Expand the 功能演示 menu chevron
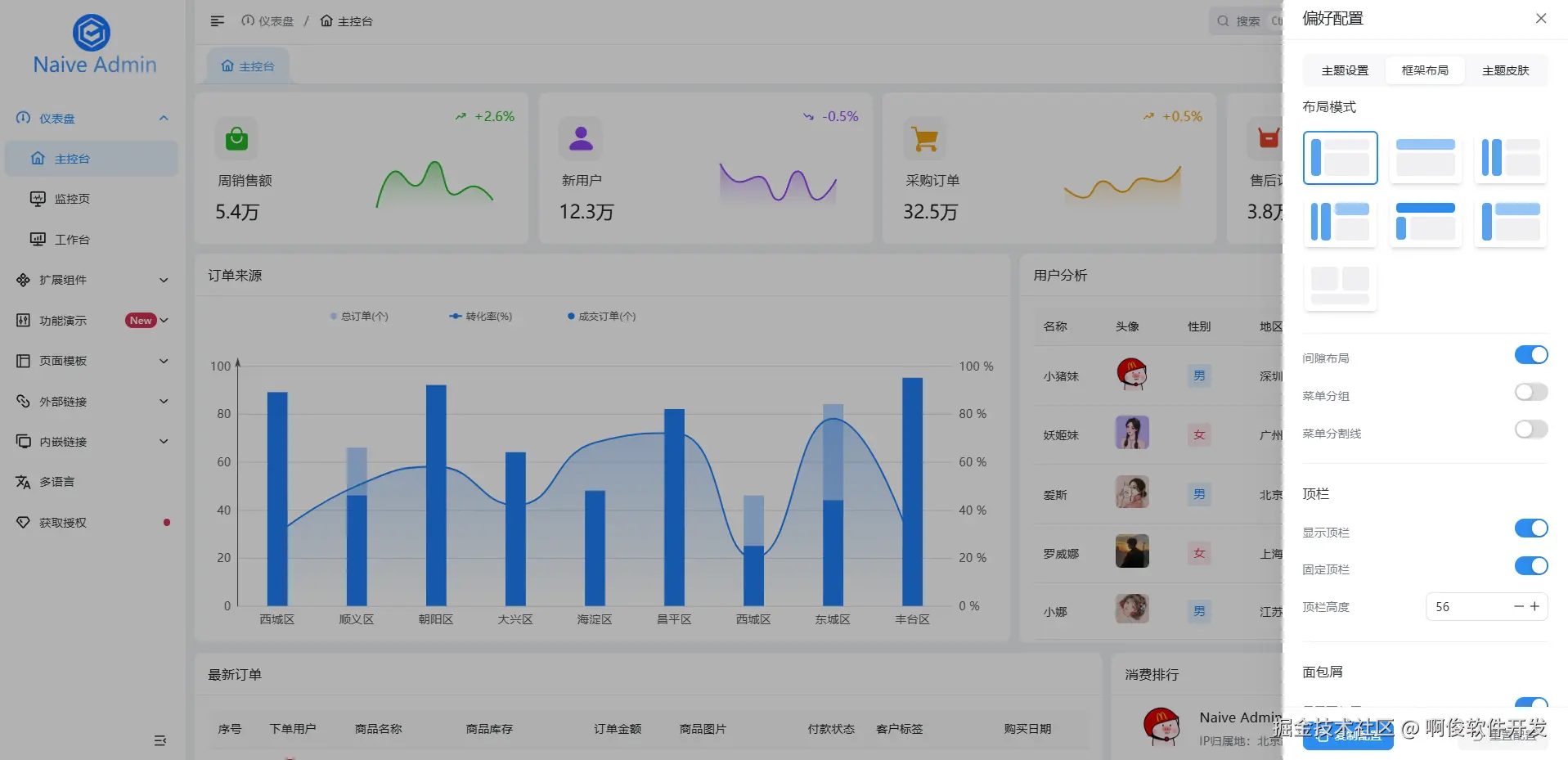The height and width of the screenshot is (760, 1568). (x=164, y=320)
